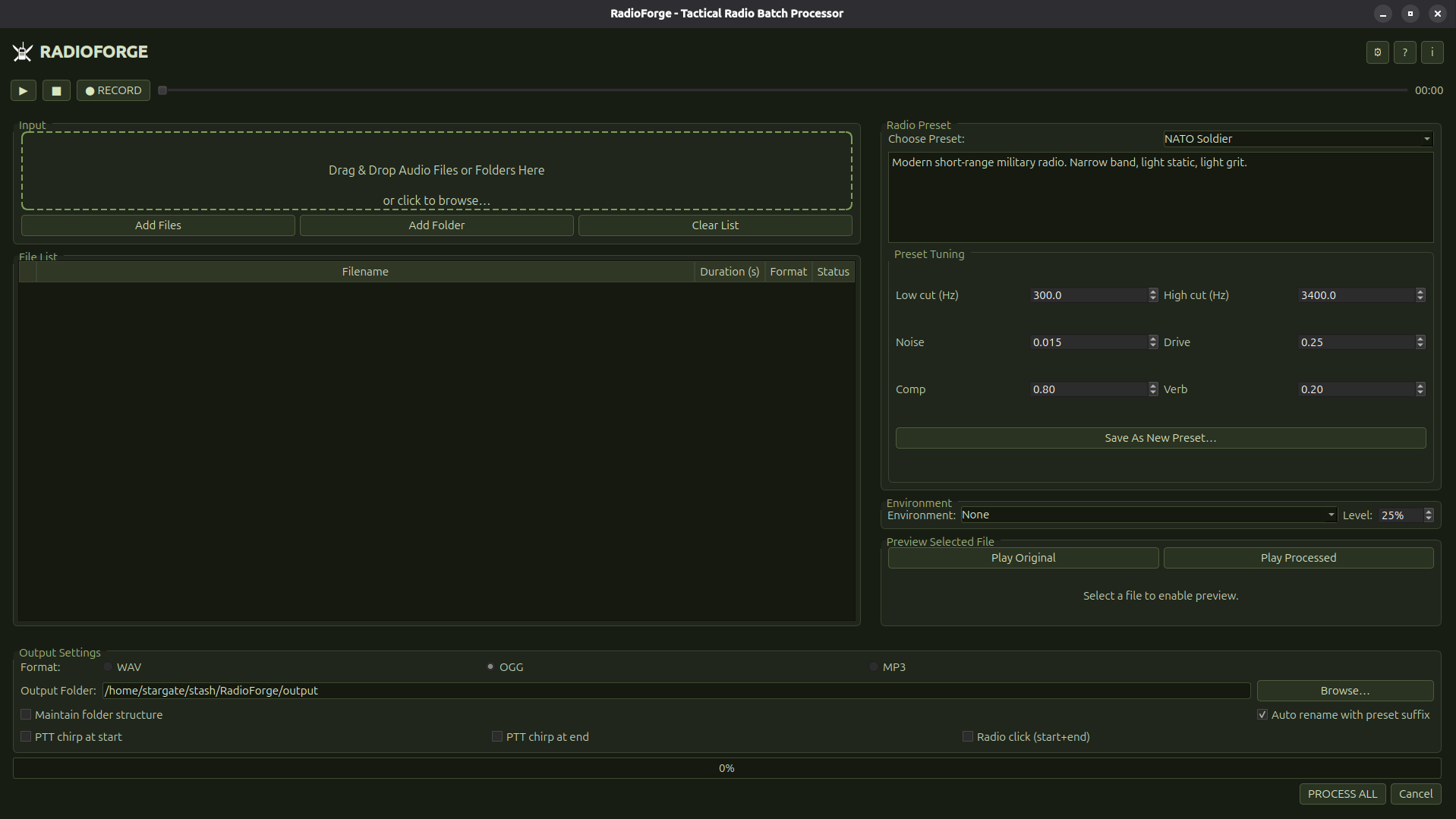Click the RadioForge logo icon
The height and width of the screenshot is (819, 1456).
coord(23,52)
